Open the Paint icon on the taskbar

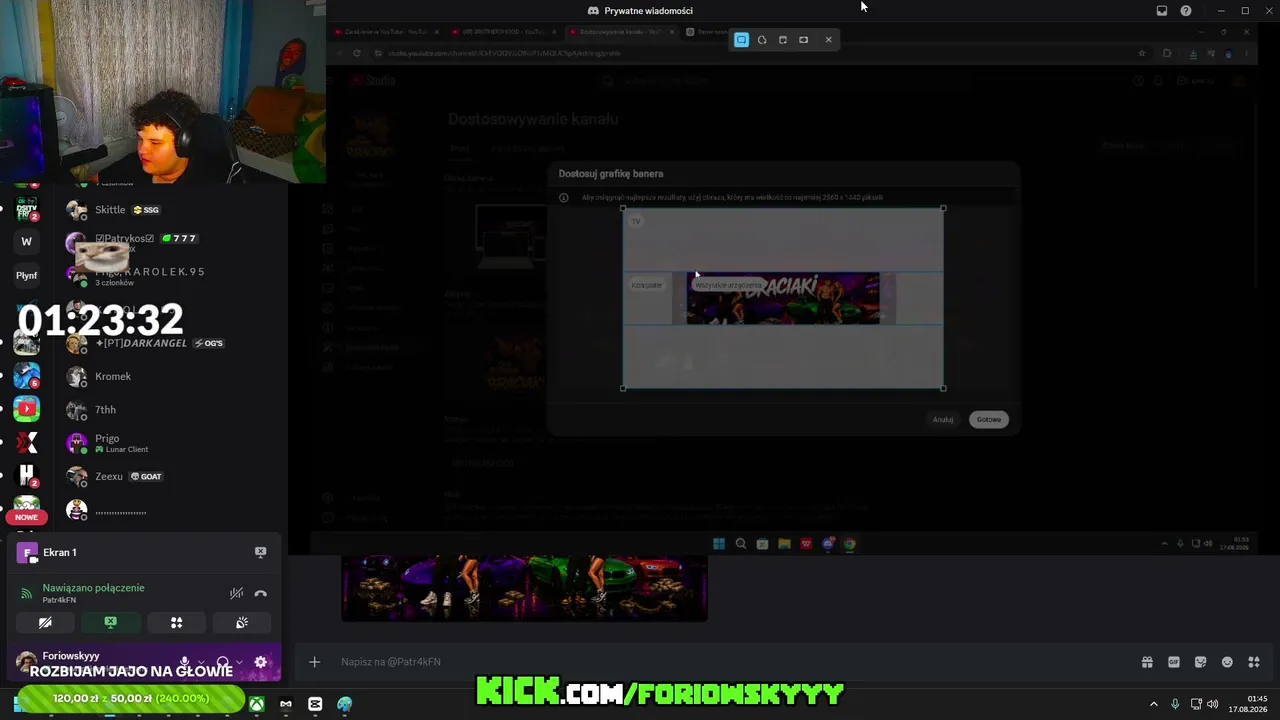pos(345,704)
